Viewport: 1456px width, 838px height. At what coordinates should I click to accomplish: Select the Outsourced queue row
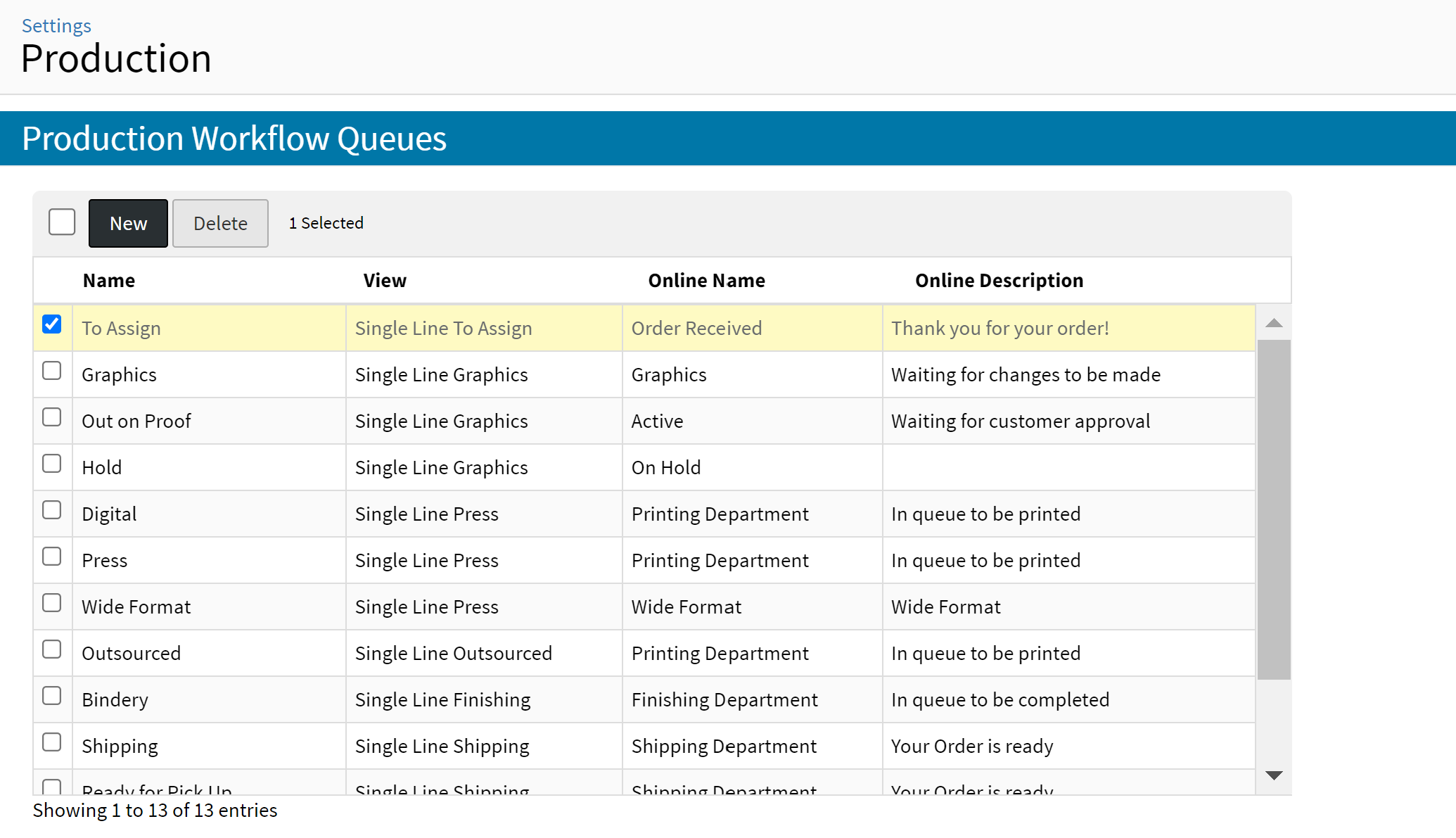coord(132,654)
